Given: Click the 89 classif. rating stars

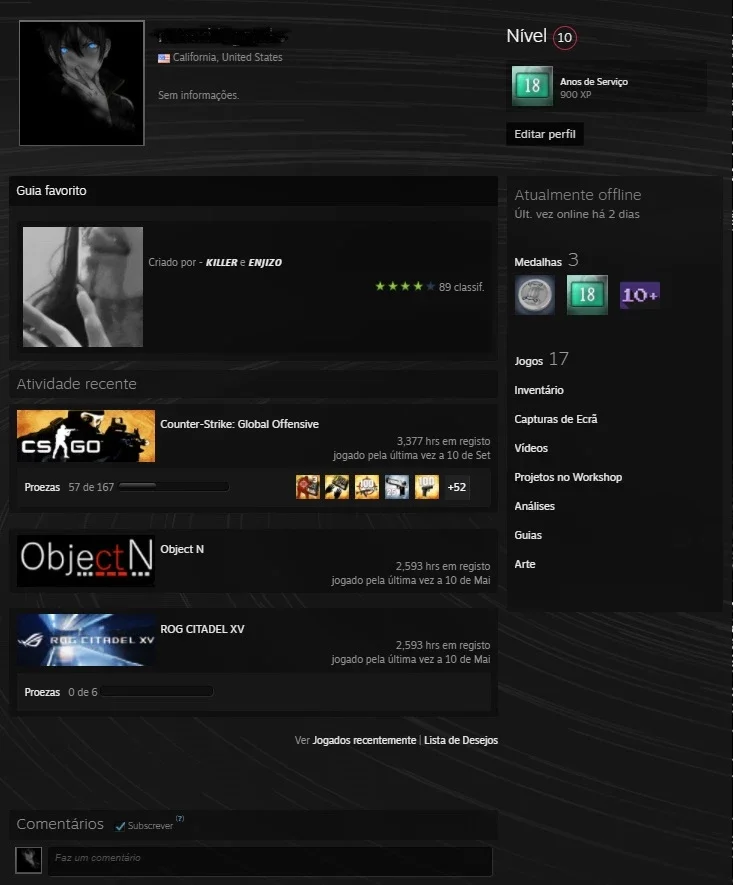Looking at the screenshot, I should tap(405, 287).
